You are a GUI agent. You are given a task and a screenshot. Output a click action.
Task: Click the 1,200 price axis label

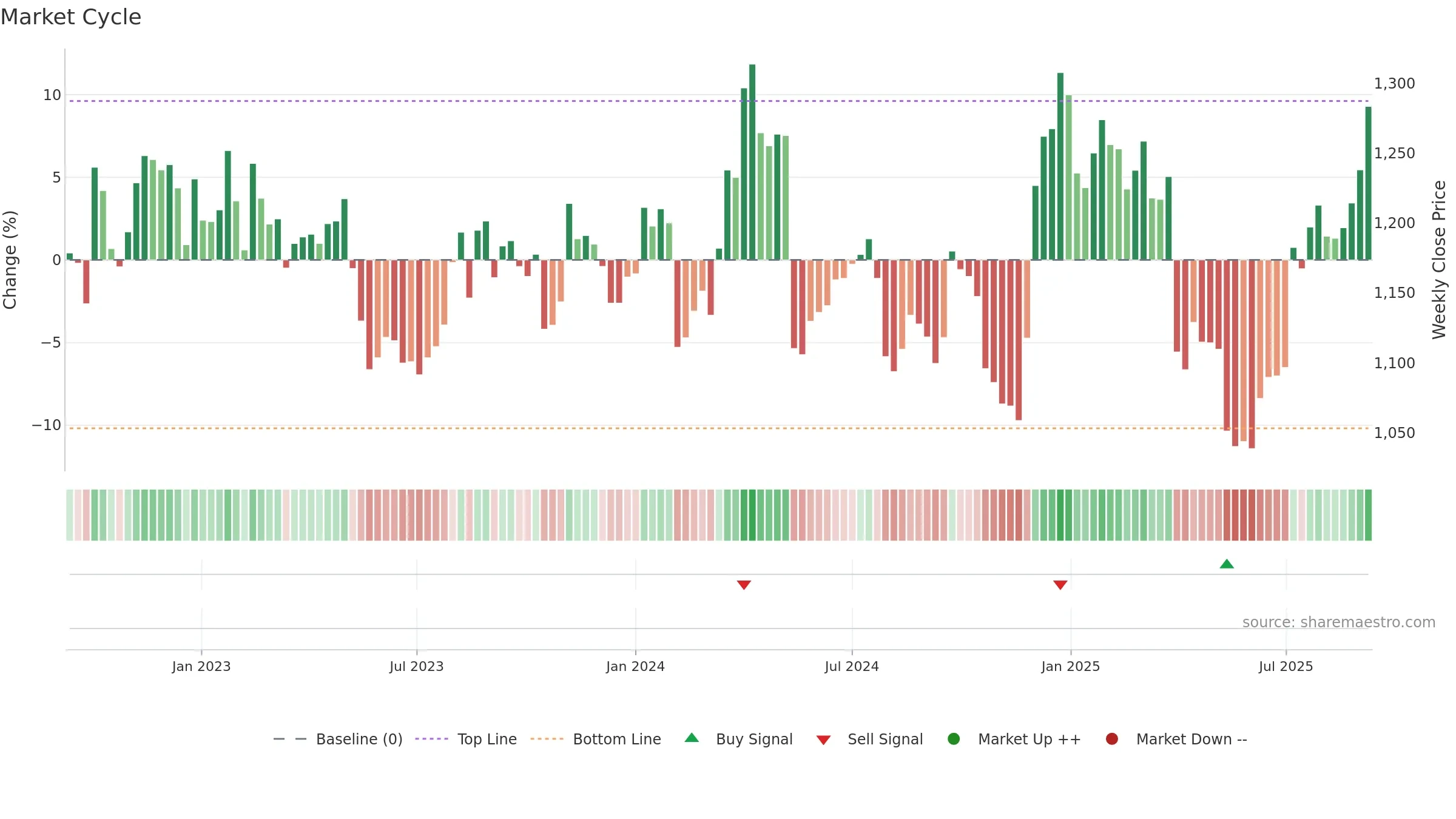pyautogui.click(x=1394, y=223)
